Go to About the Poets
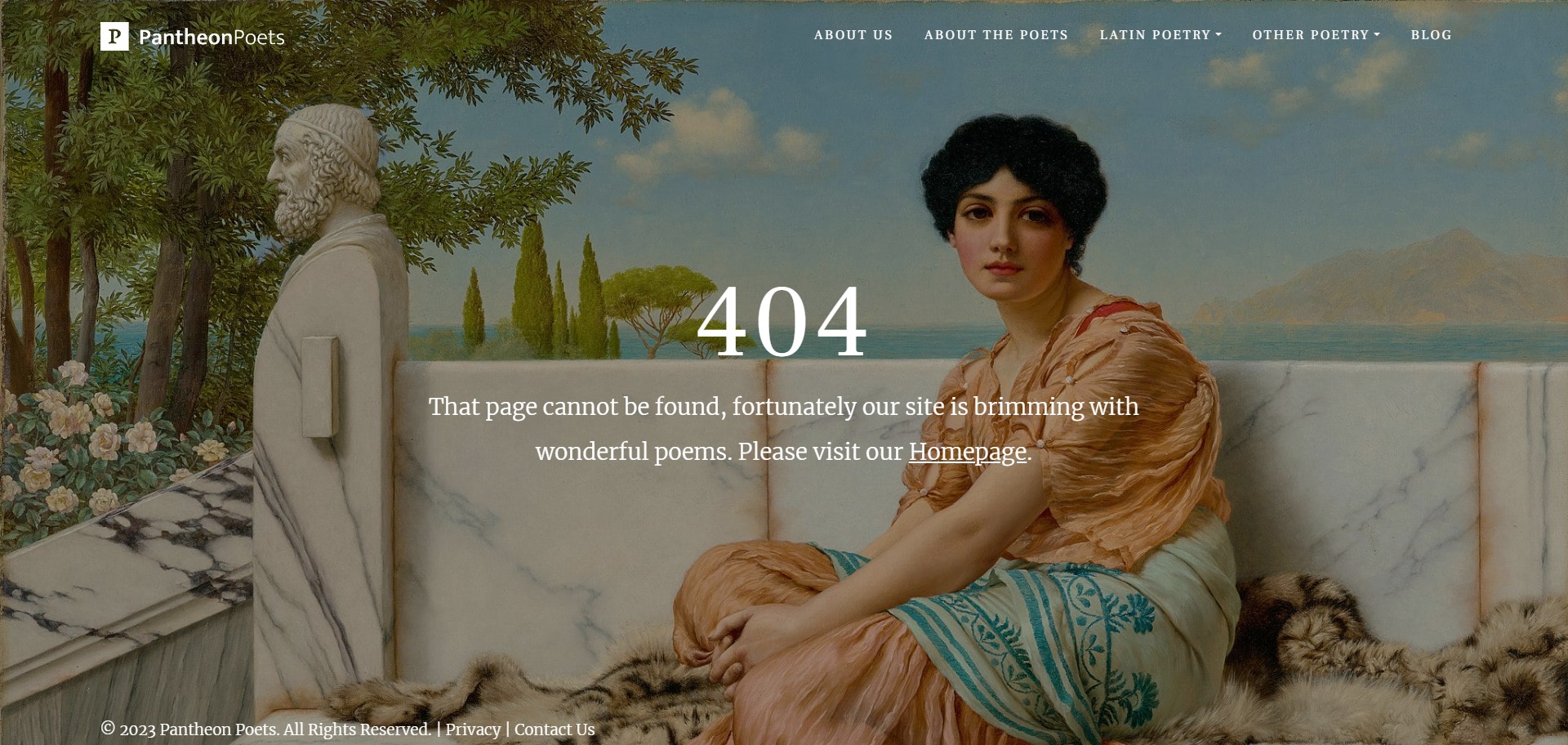Screen dimensions: 1568x745 point(996,35)
